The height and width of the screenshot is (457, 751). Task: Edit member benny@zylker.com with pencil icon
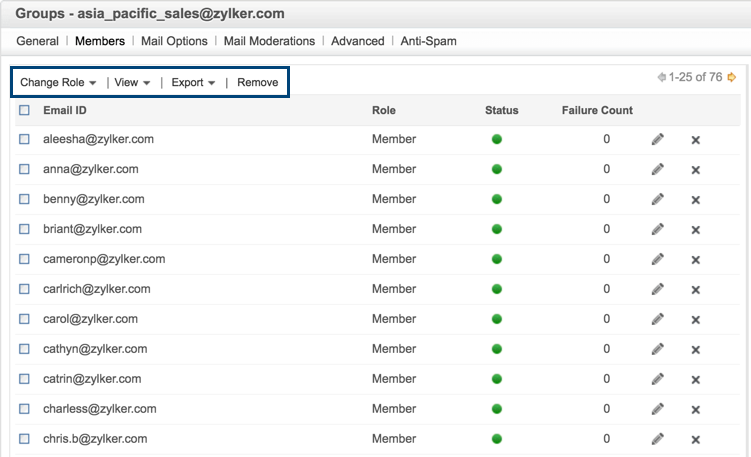657,200
